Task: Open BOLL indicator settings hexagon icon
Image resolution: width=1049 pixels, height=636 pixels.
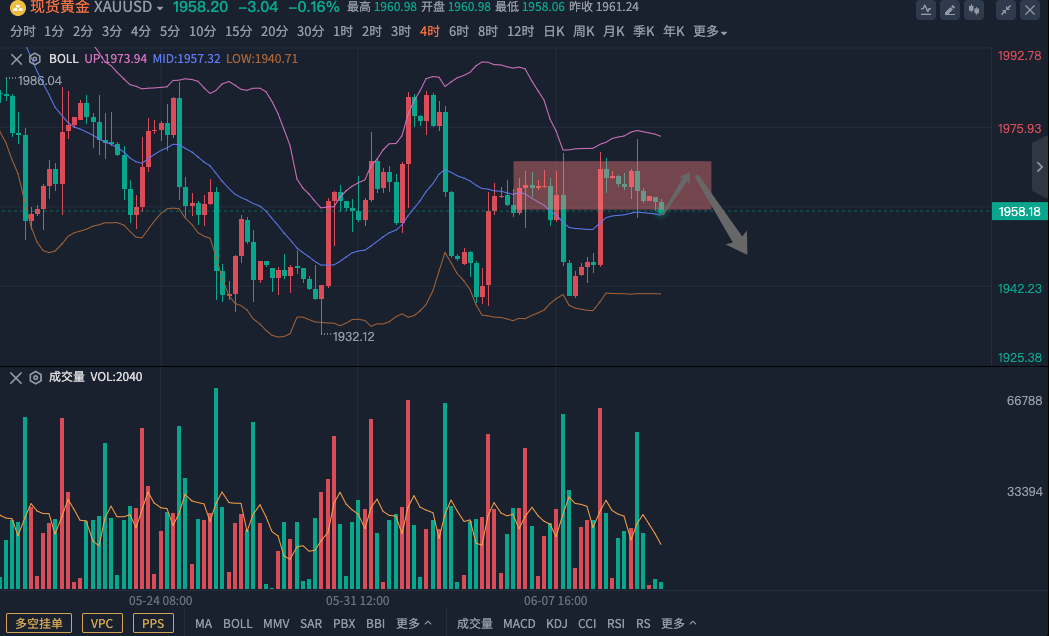Action: click(36, 58)
